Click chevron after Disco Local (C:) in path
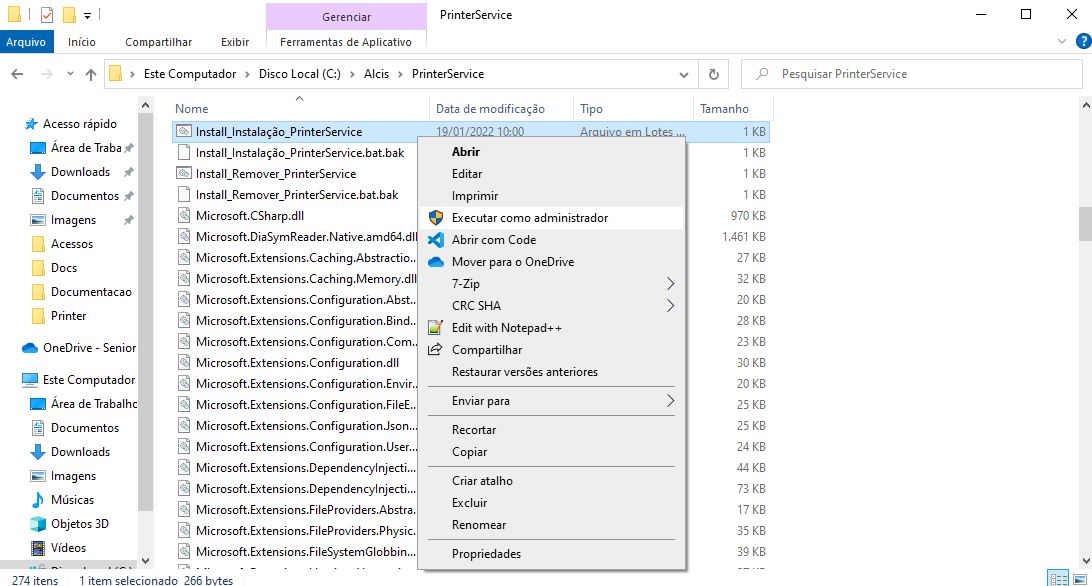The image size is (1092, 586). tap(352, 74)
